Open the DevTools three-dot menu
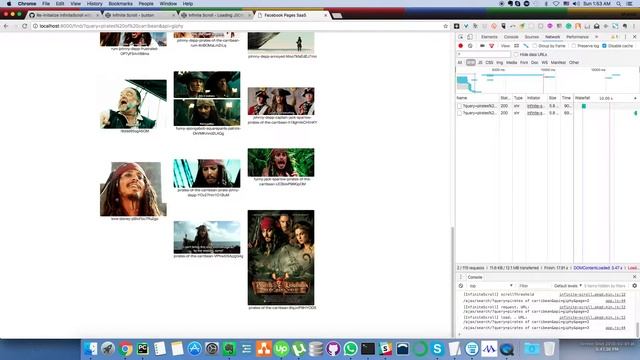The image size is (640, 360). click(x=625, y=37)
